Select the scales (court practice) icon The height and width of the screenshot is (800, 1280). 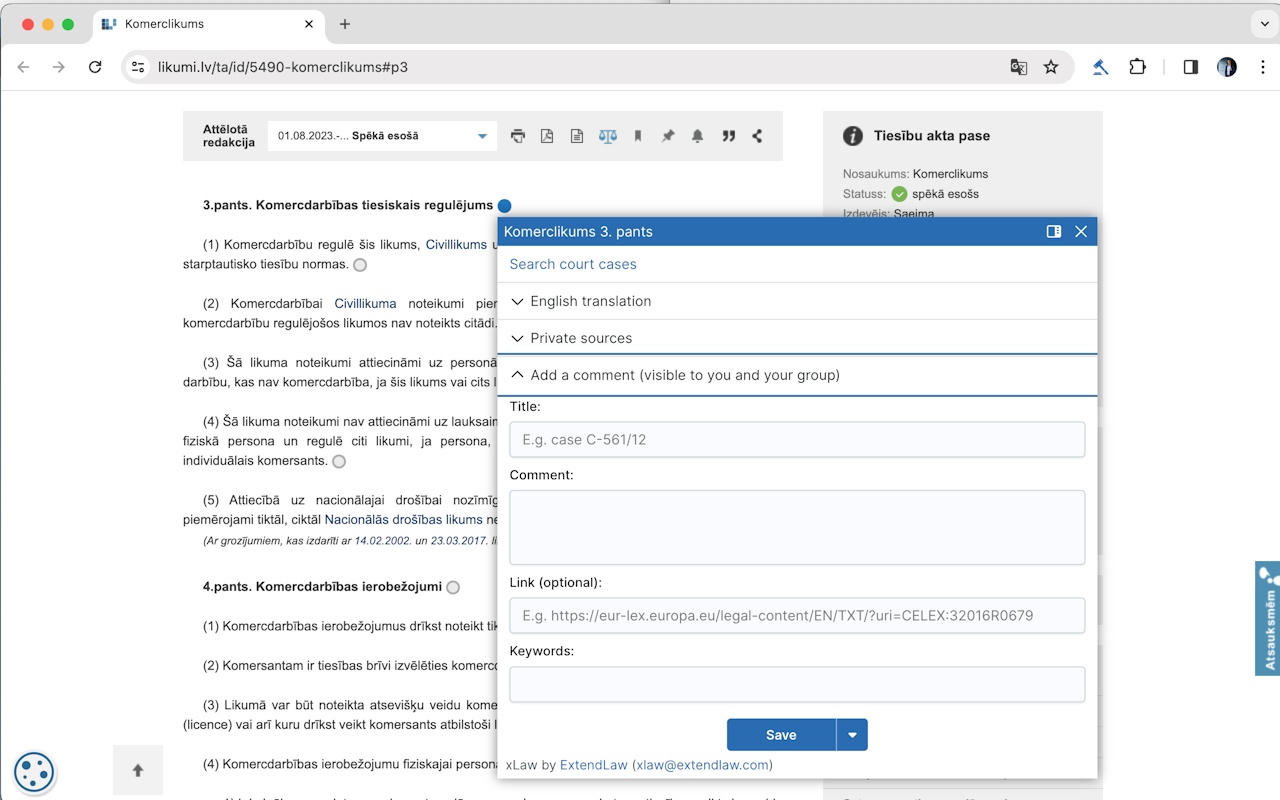[x=607, y=135]
